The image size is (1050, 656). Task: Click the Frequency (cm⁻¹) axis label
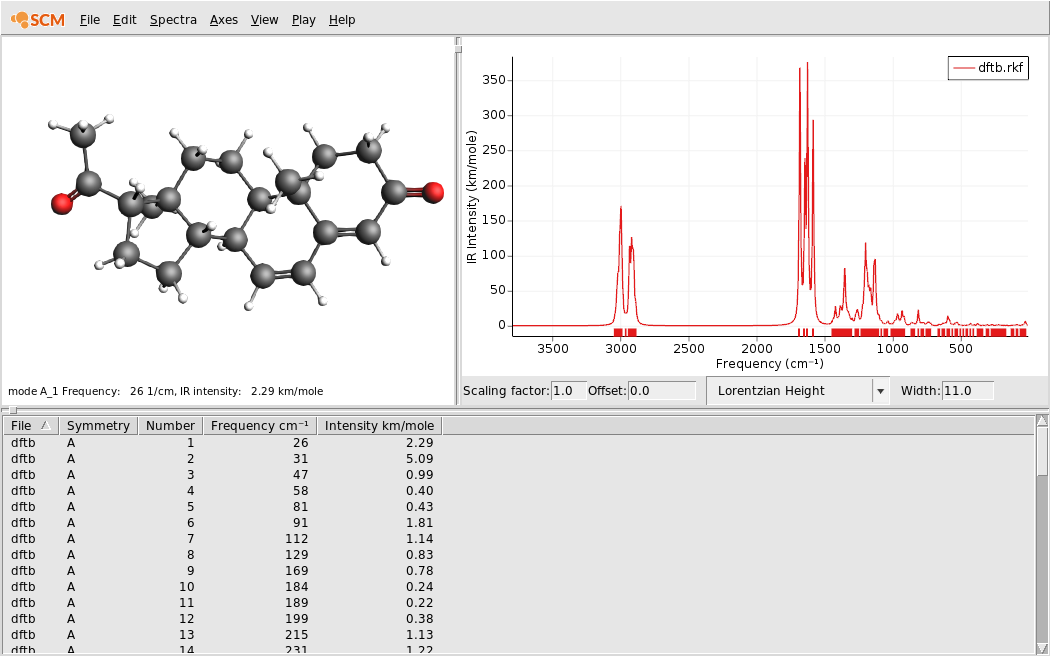769,364
